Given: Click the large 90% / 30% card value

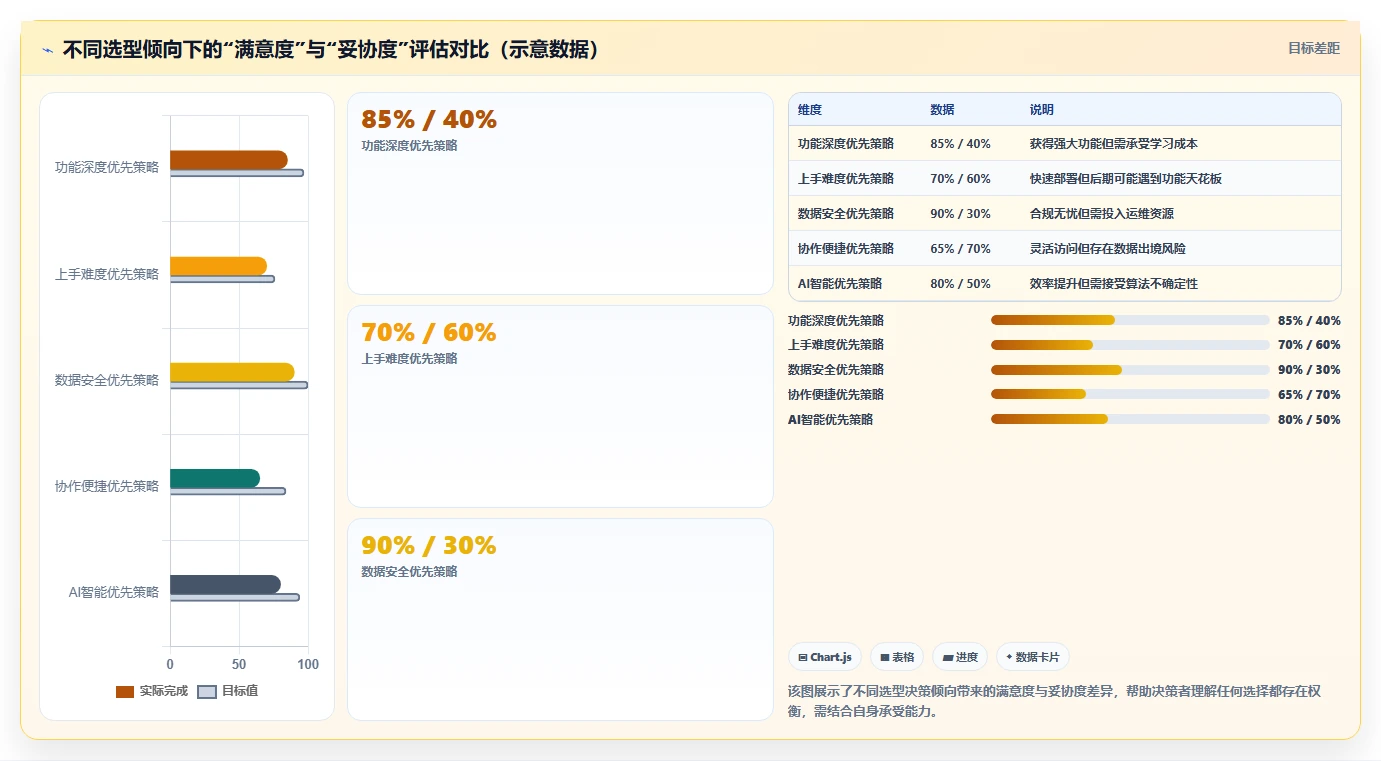Looking at the screenshot, I should pyautogui.click(x=429, y=546).
